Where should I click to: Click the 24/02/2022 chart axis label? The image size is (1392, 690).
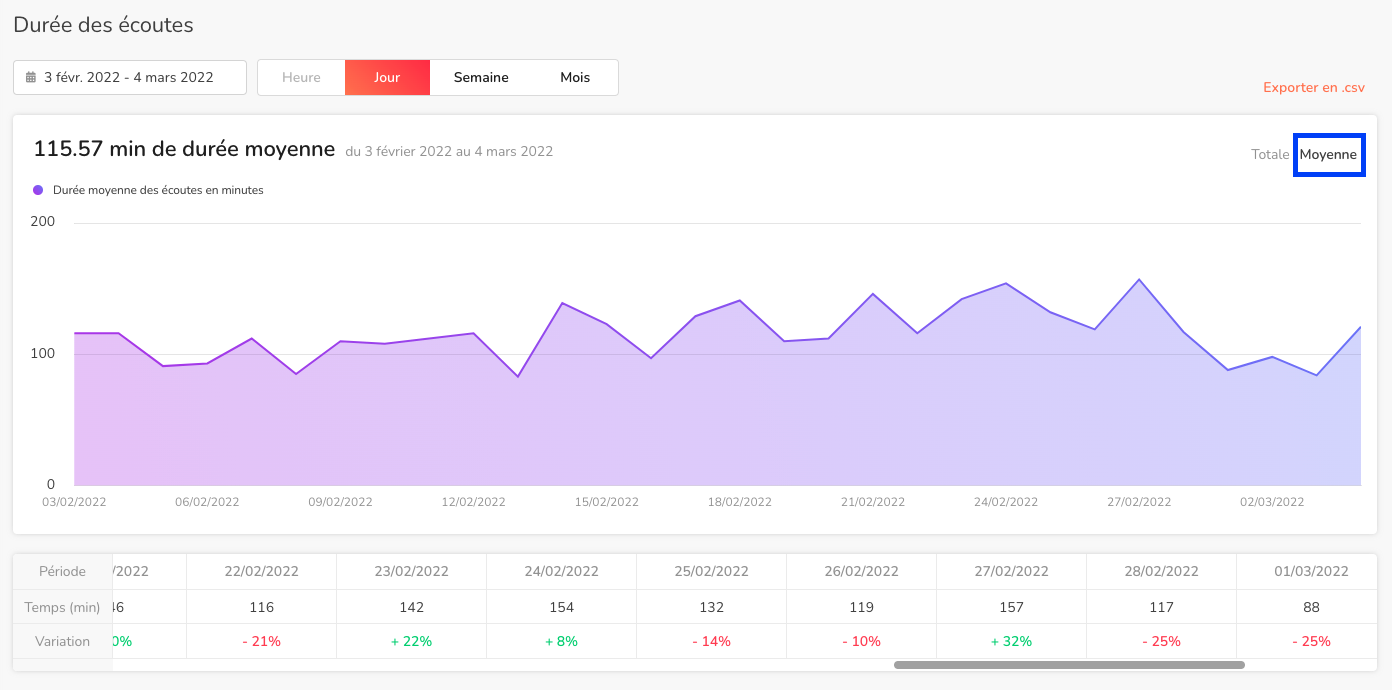click(1006, 502)
